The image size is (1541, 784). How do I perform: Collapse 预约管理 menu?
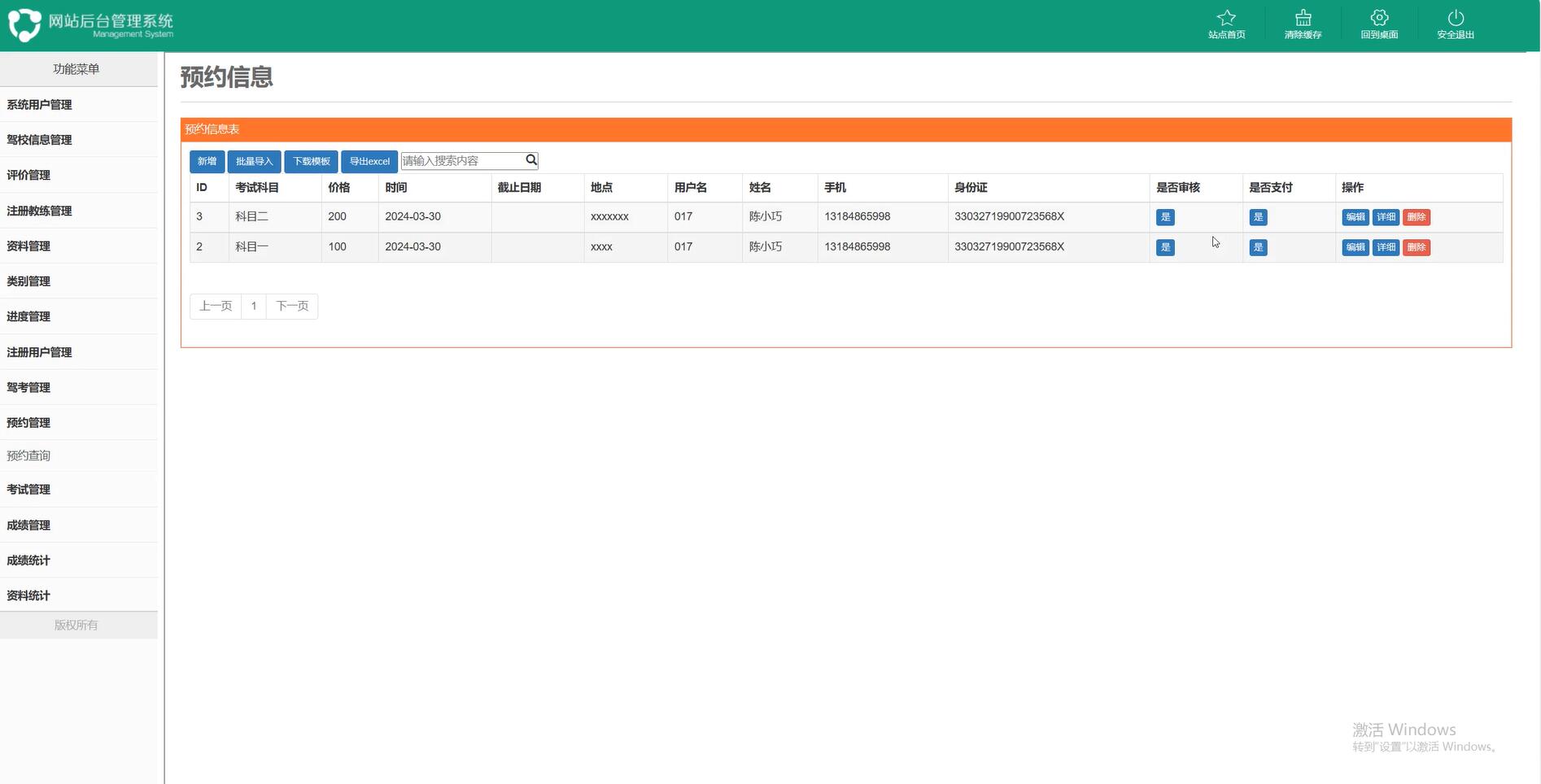click(x=79, y=422)
